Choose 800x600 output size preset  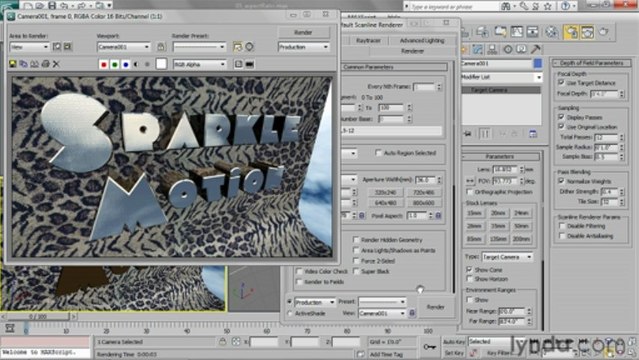point(423,203)
